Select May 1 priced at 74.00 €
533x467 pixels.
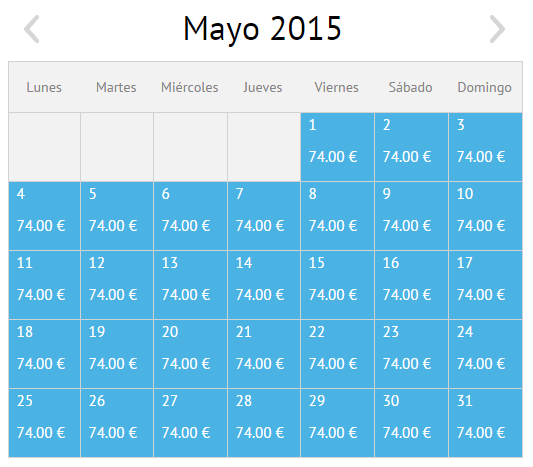click(x=338, y=147)
